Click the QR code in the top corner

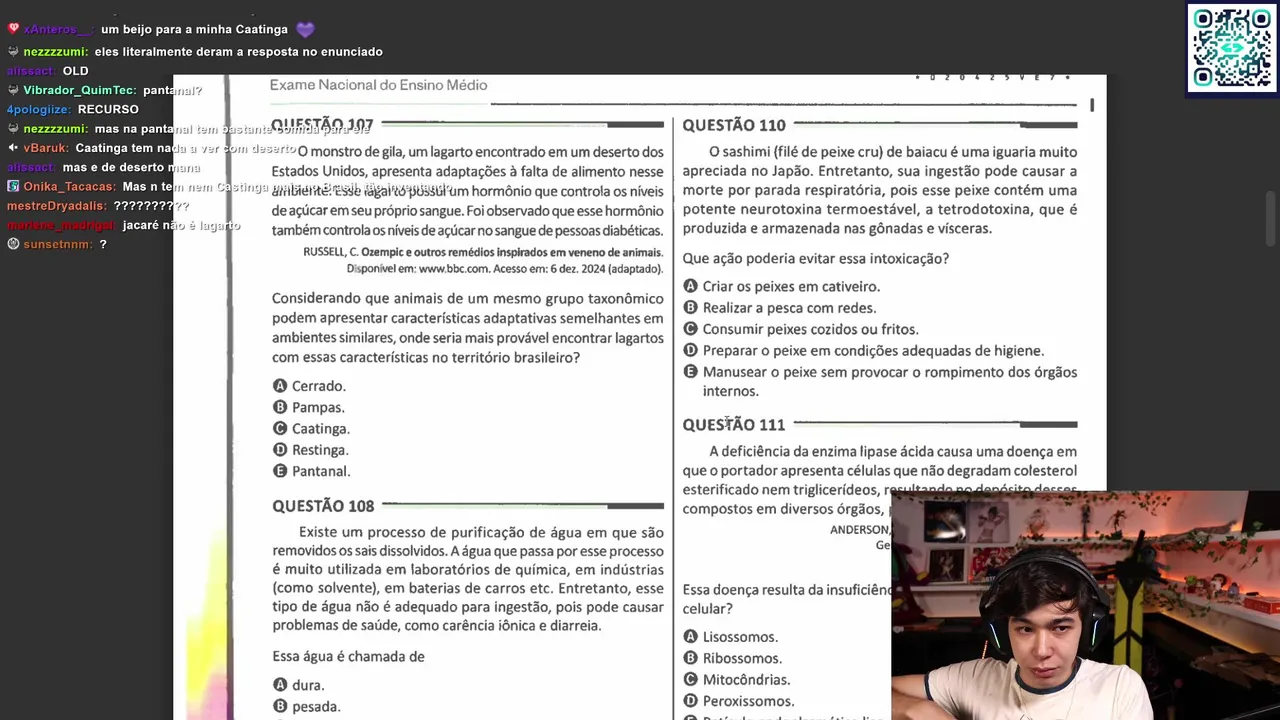[x=1232, y=48]
